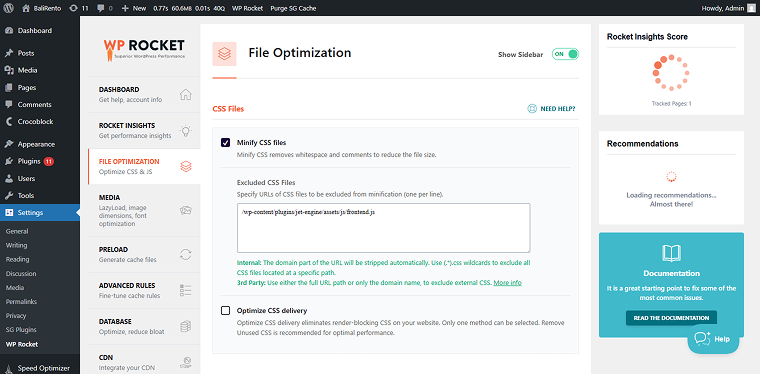Image resolution: width=760 pixels, height=374 pixels.
Task: Open Rocket Insights tab
Action: click(144, 130)
